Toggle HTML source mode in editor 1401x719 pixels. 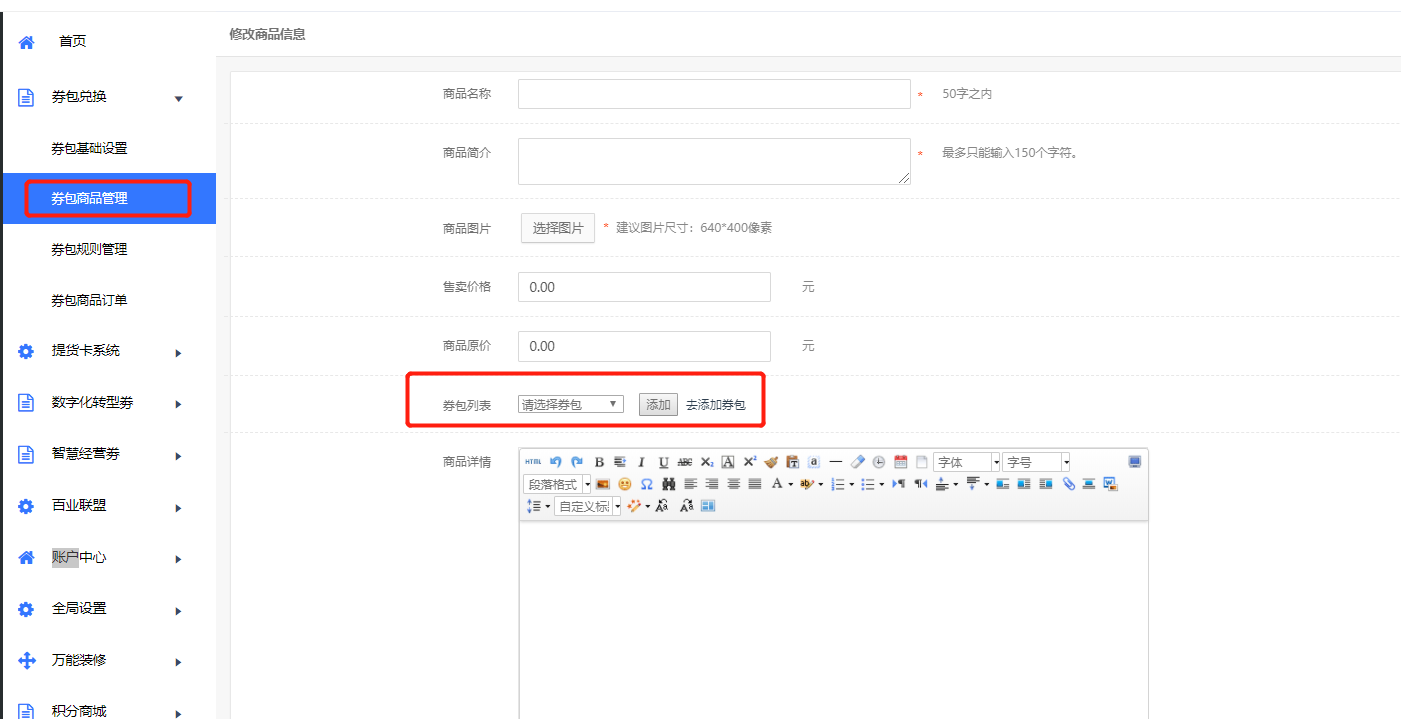point(533,462)
